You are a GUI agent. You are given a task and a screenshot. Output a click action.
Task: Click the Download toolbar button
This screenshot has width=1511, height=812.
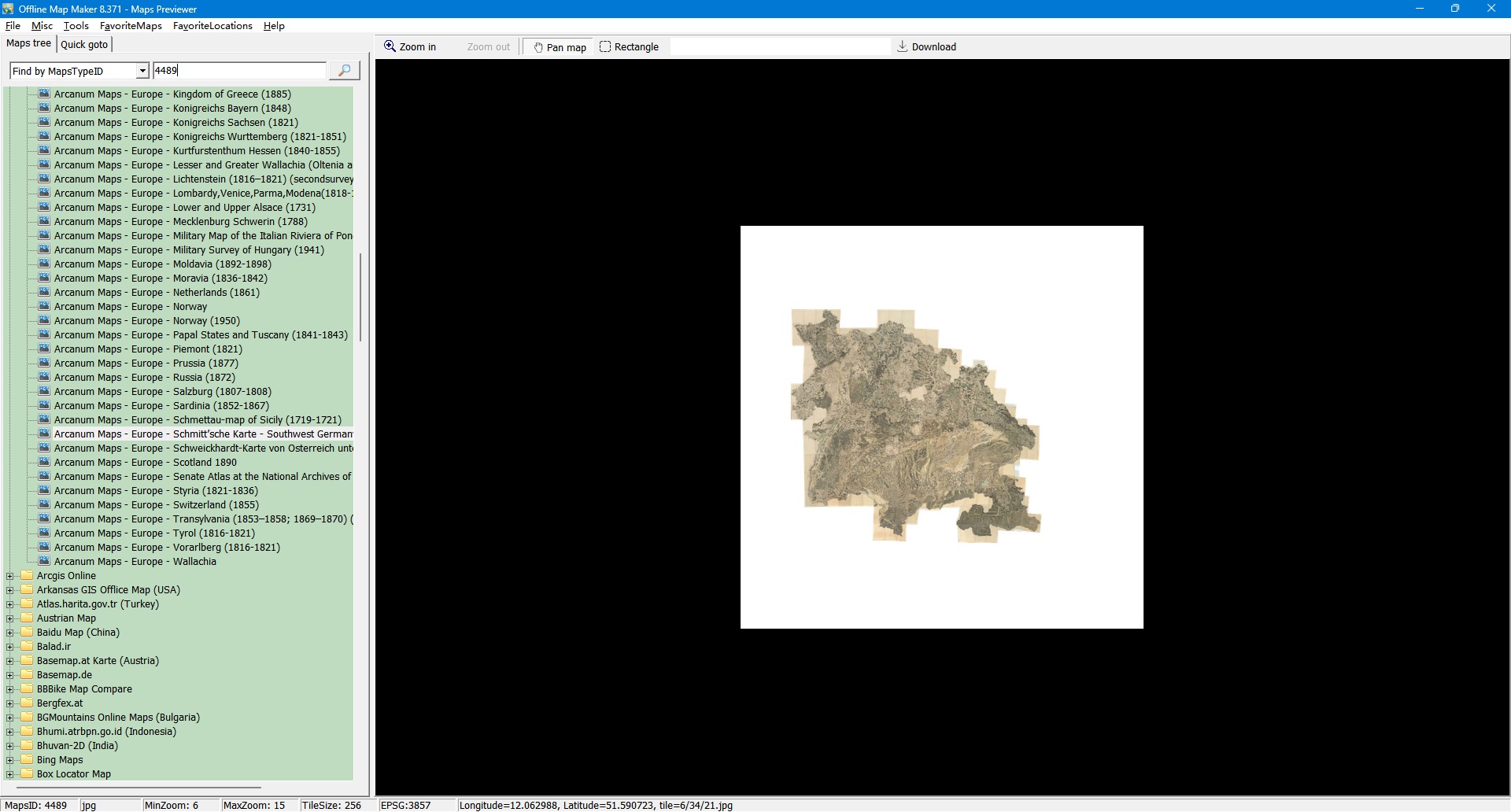tap(926, 47)
